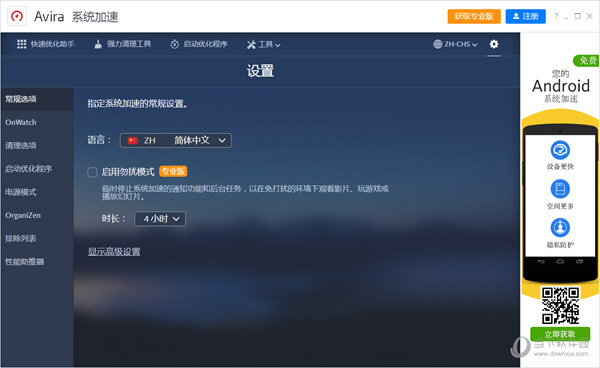Select 电源模式 in the sidebar
Image resolution: width=600 pixels, height=368 pixels.
click(x=37, y=192)
